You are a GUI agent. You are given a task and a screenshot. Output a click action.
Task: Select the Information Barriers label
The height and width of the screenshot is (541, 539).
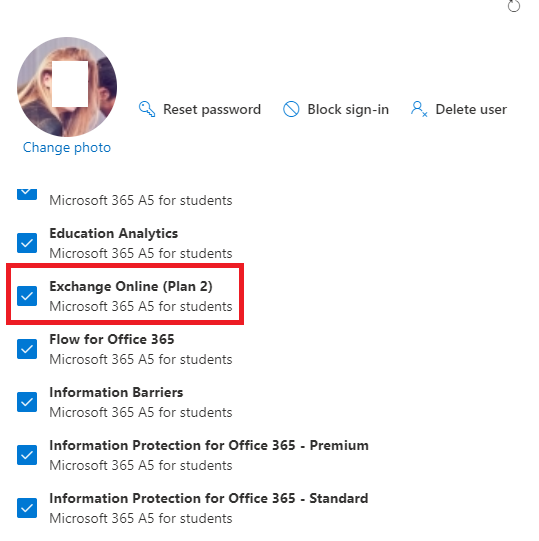point(116,393)
